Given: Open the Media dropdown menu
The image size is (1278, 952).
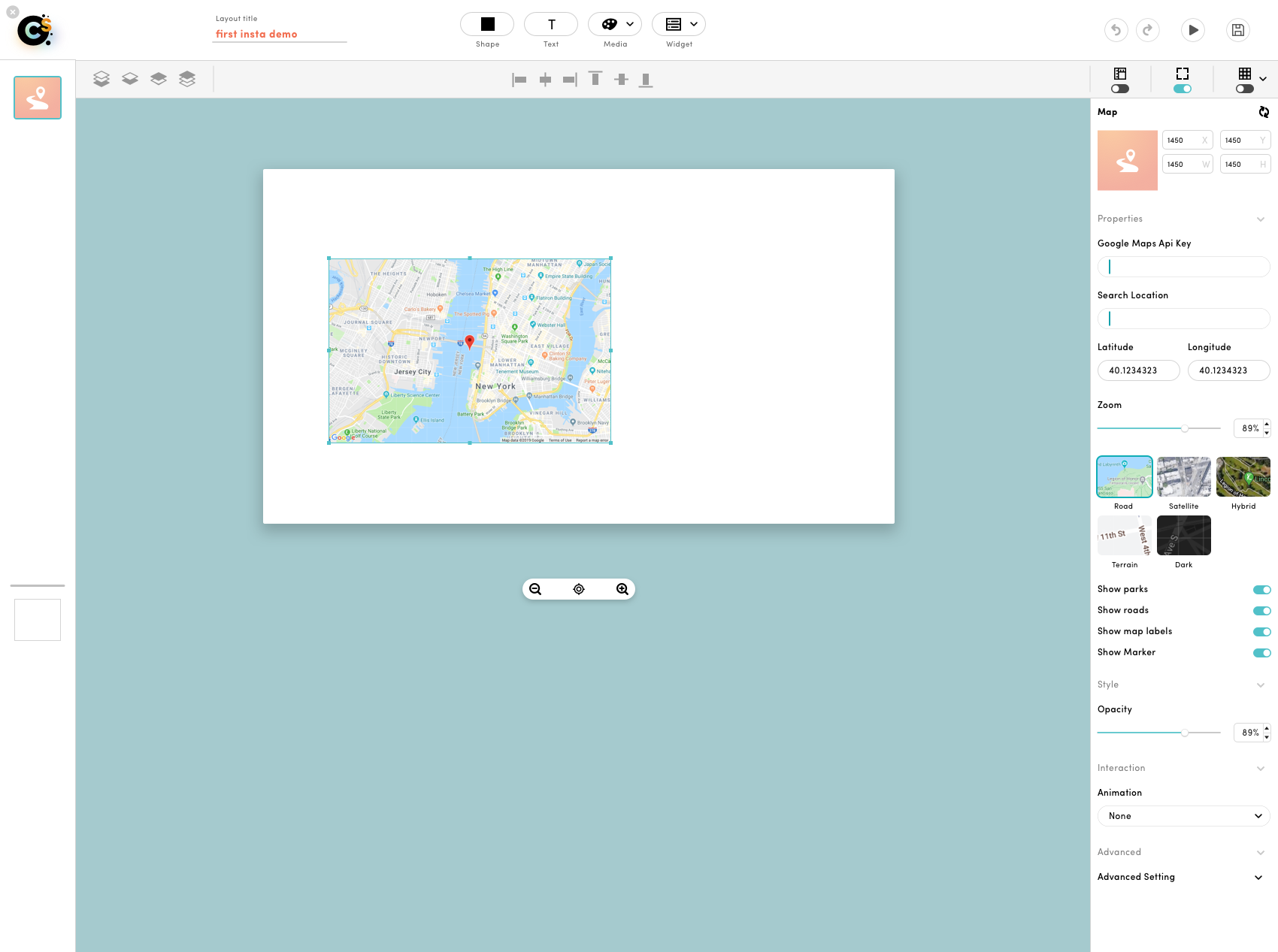Looking at the screenshot, I should [x=615, y=24].
